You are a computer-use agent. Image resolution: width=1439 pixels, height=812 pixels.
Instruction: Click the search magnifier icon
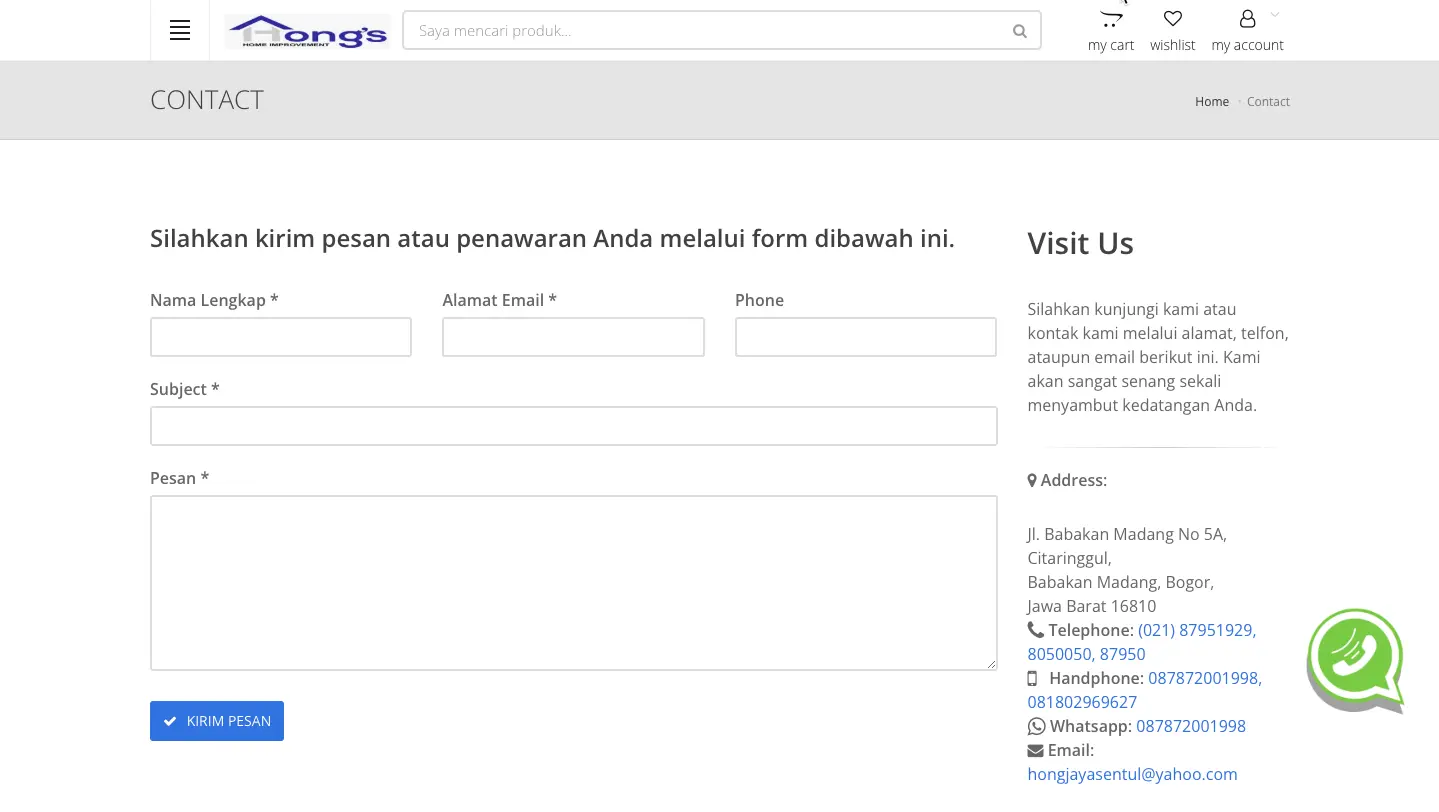[x=1019, y=31]
